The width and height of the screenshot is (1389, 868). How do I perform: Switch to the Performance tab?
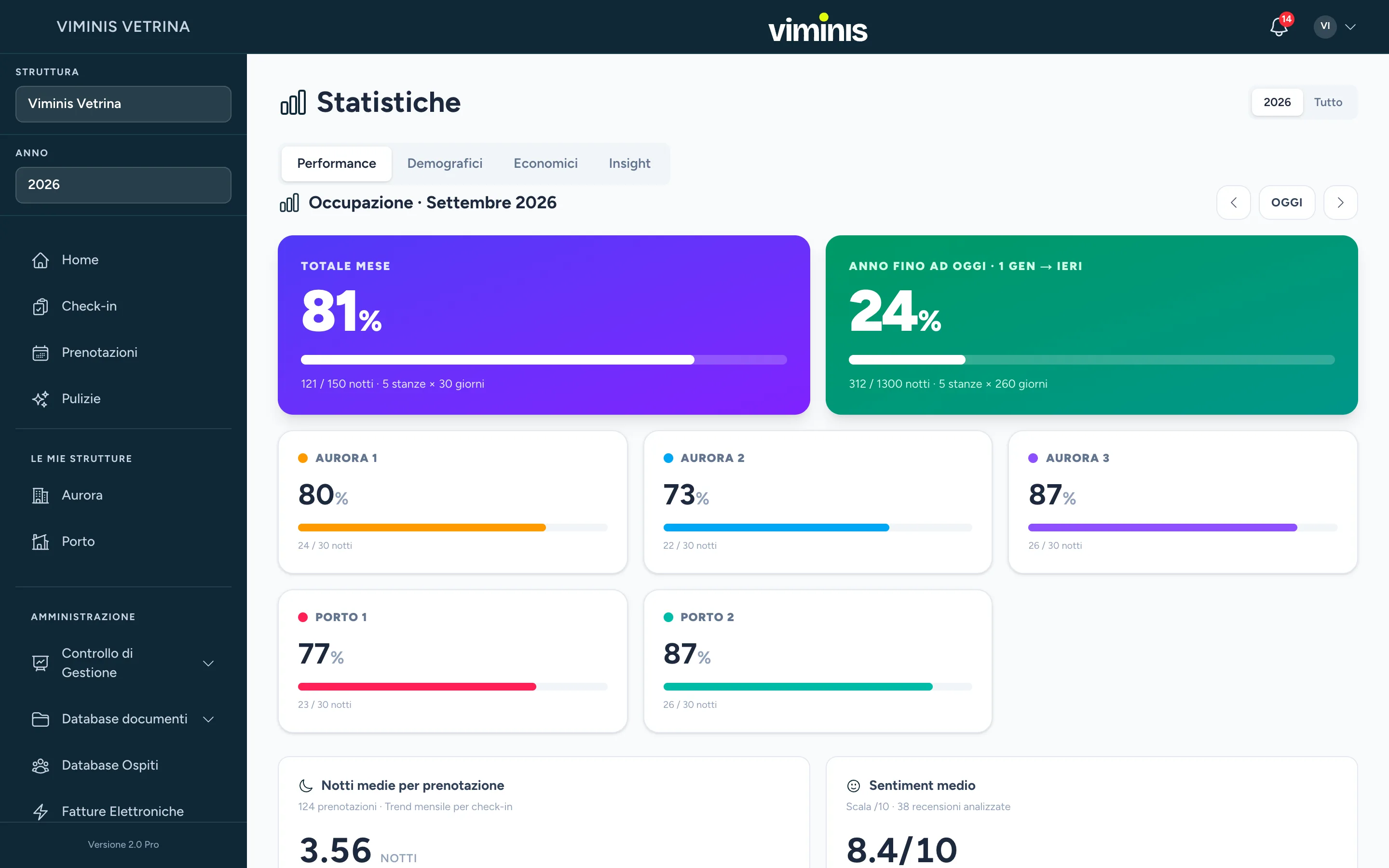[336, 163]
